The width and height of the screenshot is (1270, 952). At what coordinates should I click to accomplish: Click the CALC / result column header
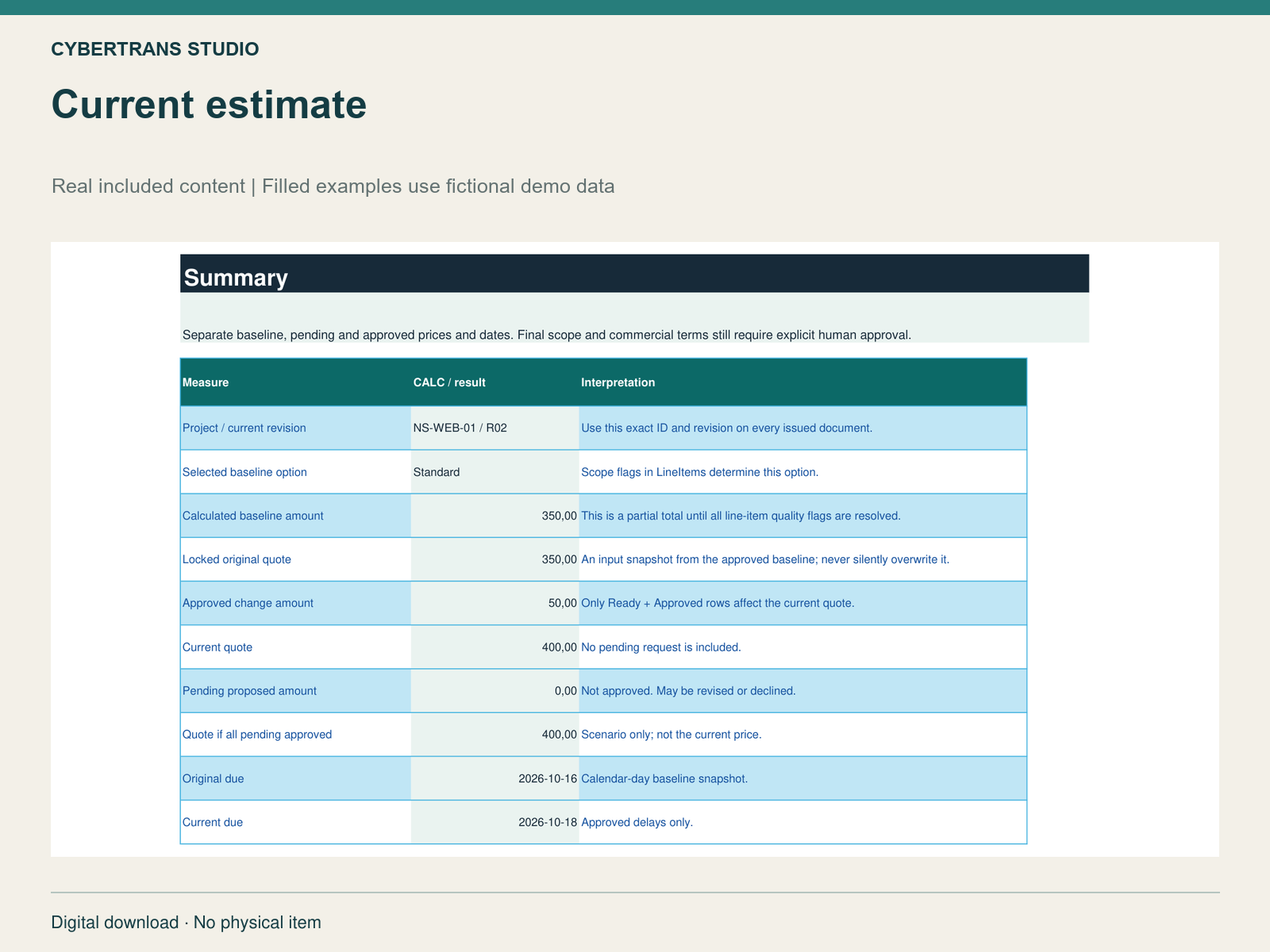pos(495,382)
